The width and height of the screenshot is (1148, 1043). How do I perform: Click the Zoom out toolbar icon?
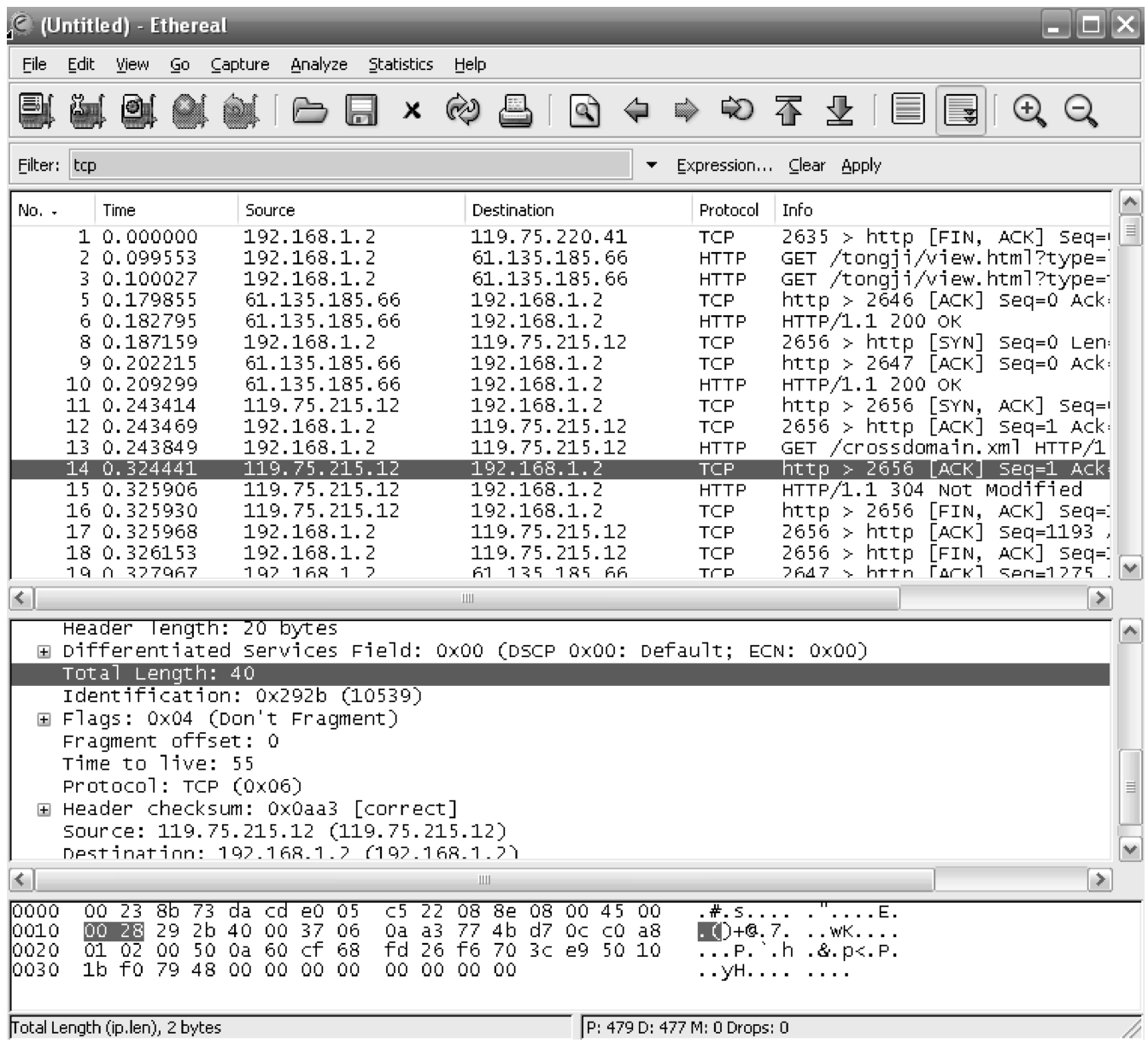(x=1080, y=111)
